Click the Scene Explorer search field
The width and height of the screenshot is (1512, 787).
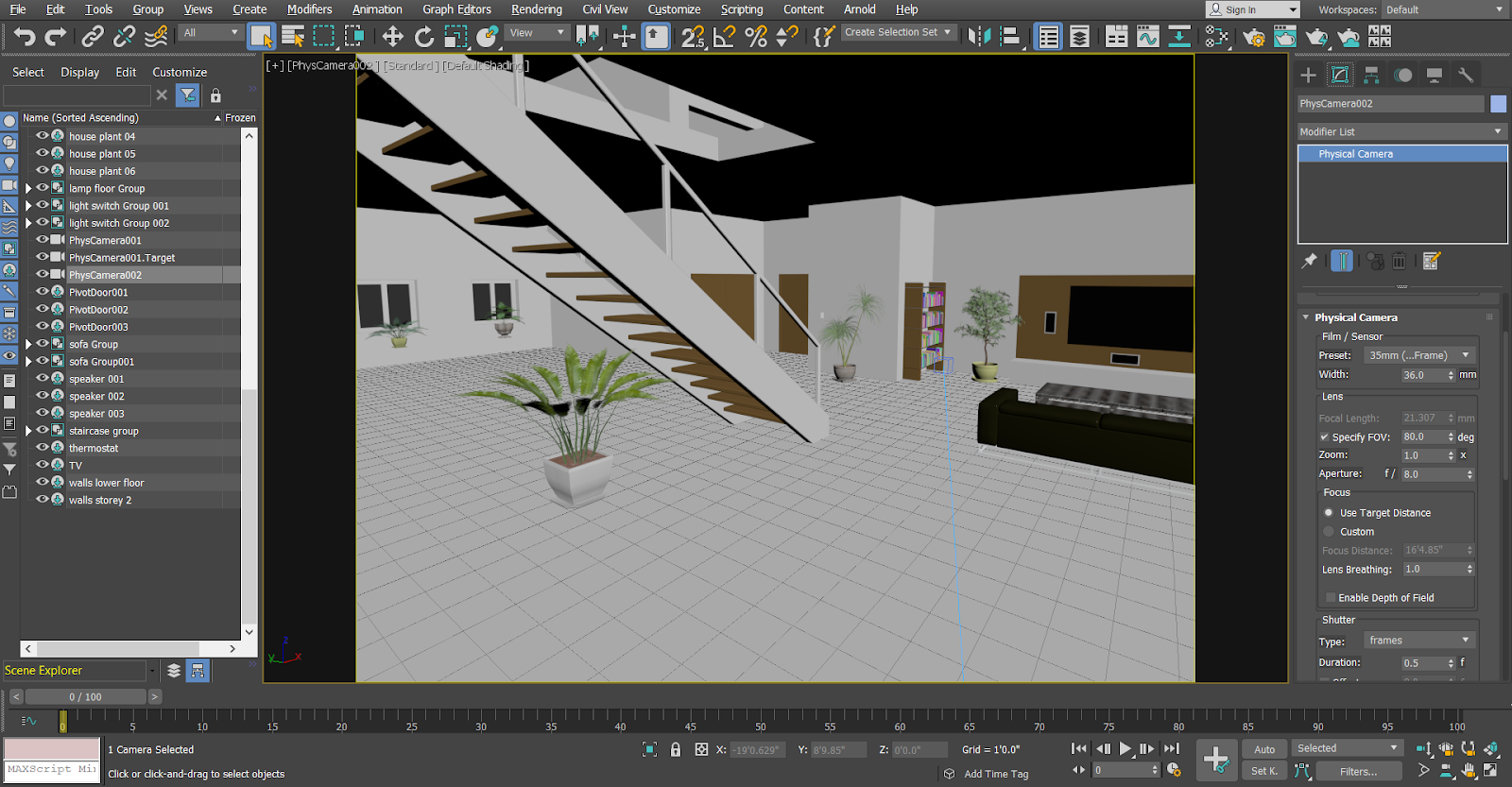[x=77, y=94]
